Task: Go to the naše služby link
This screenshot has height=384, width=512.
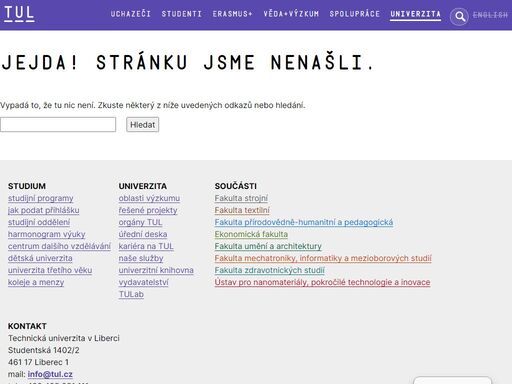Action: (141, 258)
